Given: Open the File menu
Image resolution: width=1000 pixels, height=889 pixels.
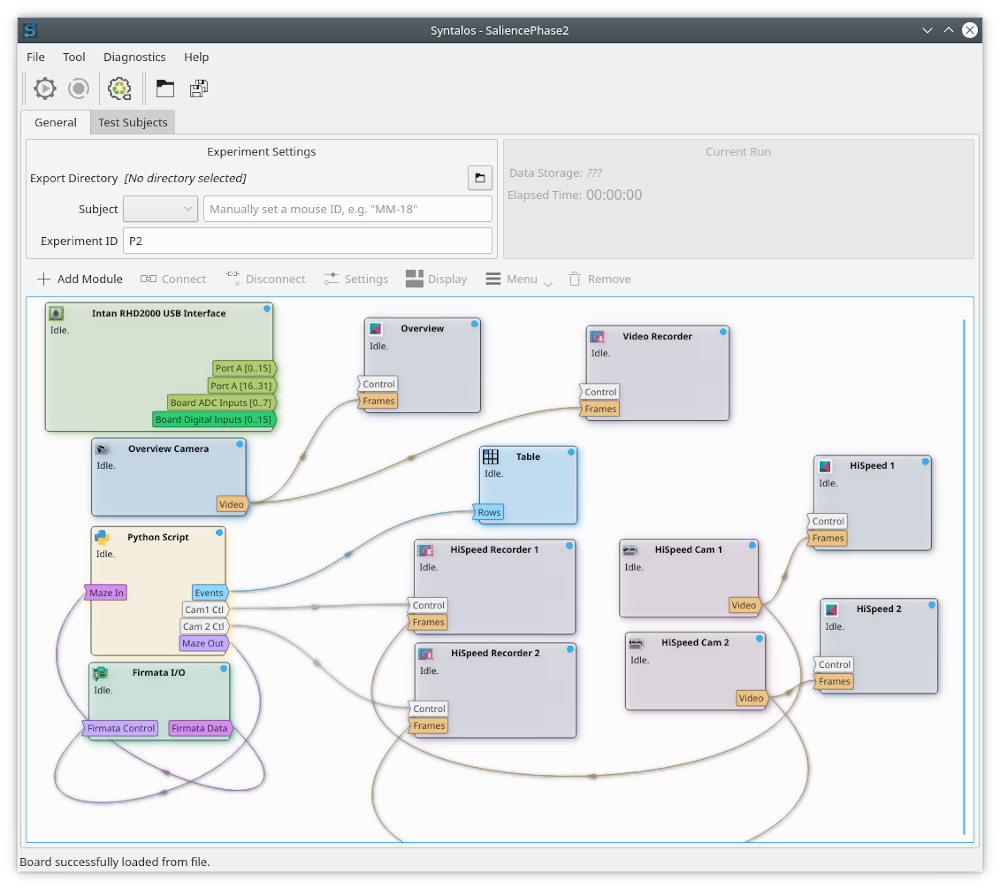Looking at the screenshot, I should (x=36, y=57).
